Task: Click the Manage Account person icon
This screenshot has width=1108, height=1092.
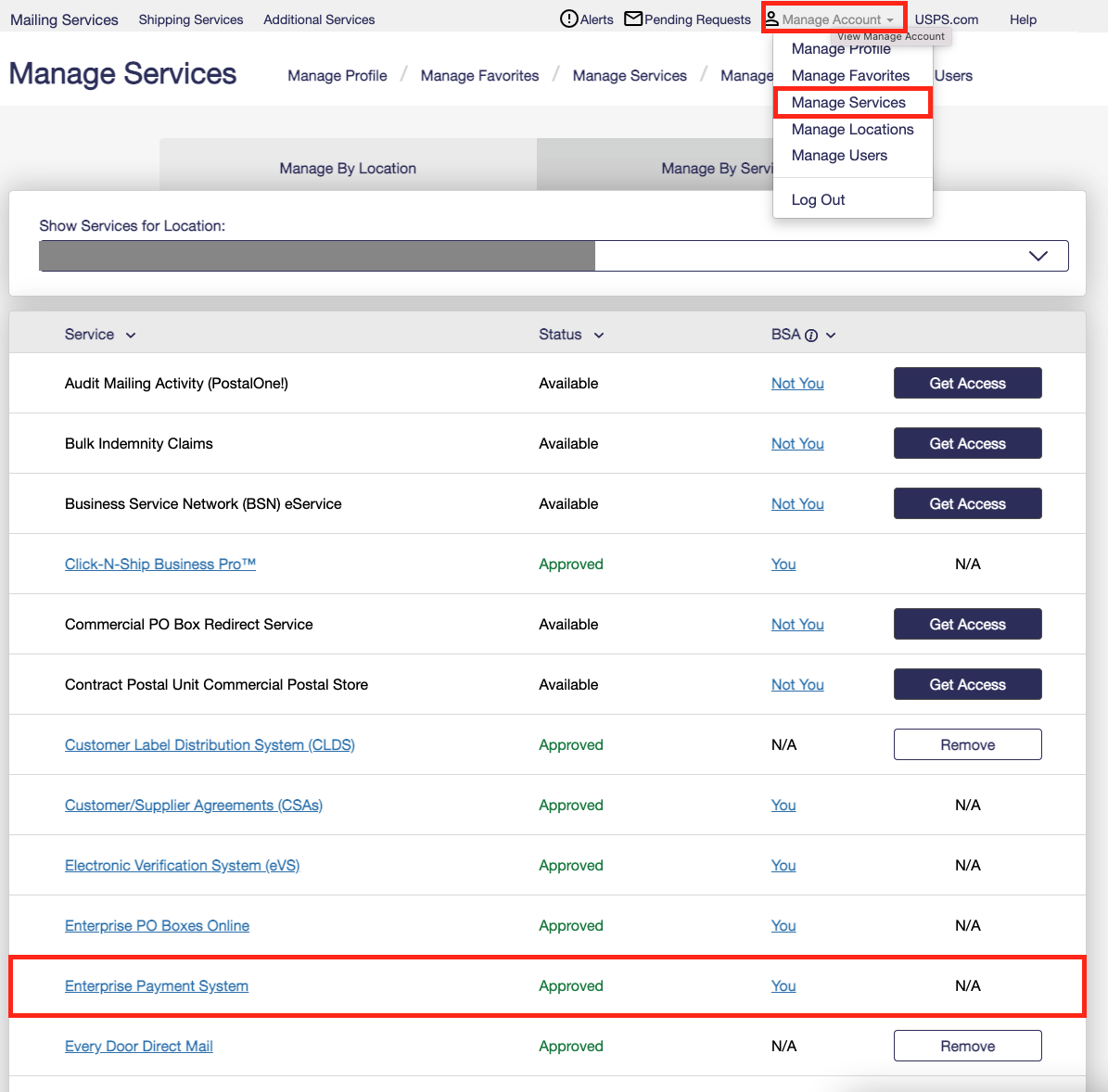Action: (x=771, y=19)
